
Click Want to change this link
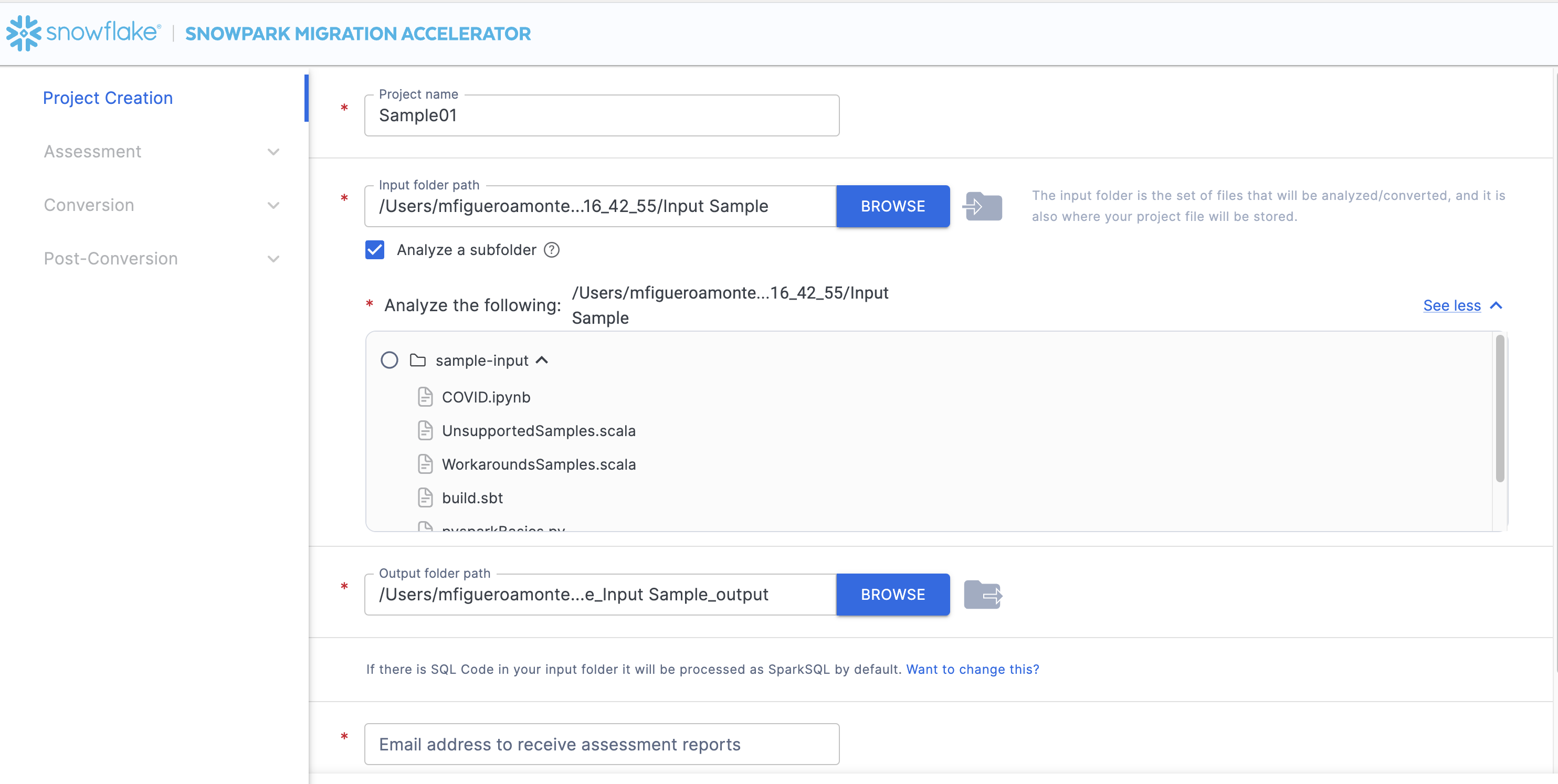pyautogui.click(x=972, y=669)
